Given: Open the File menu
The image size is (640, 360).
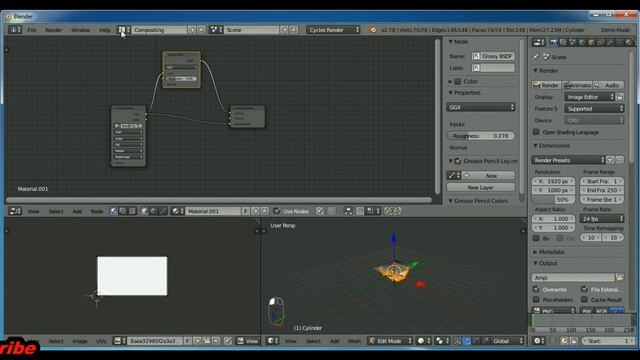Looking at the screenshot, I should 32,30.
